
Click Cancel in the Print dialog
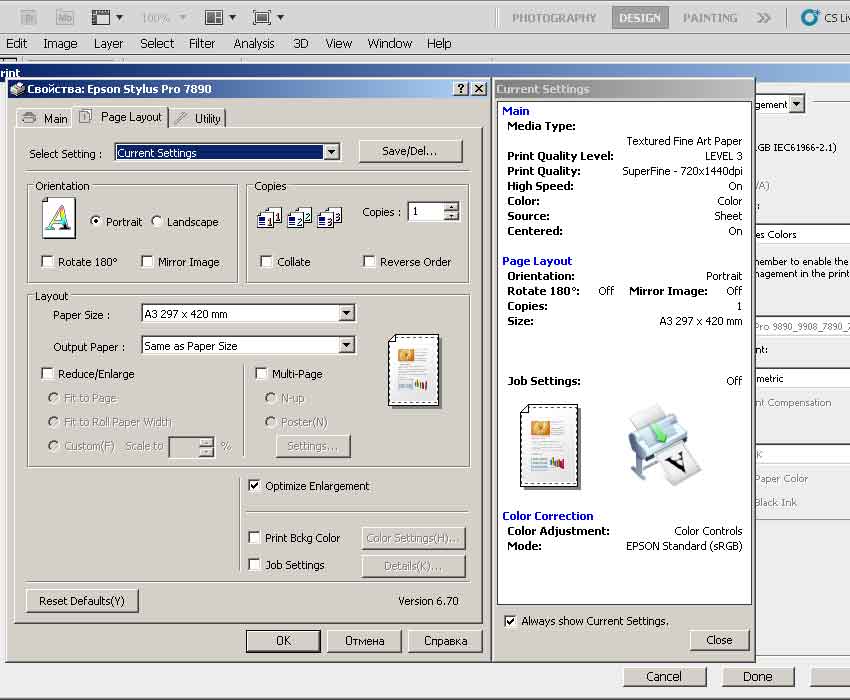click(x=664, y=677)
